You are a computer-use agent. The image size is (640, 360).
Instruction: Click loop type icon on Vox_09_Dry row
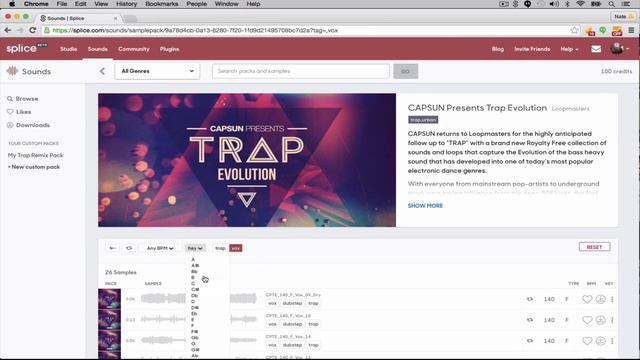pos(530,299)
